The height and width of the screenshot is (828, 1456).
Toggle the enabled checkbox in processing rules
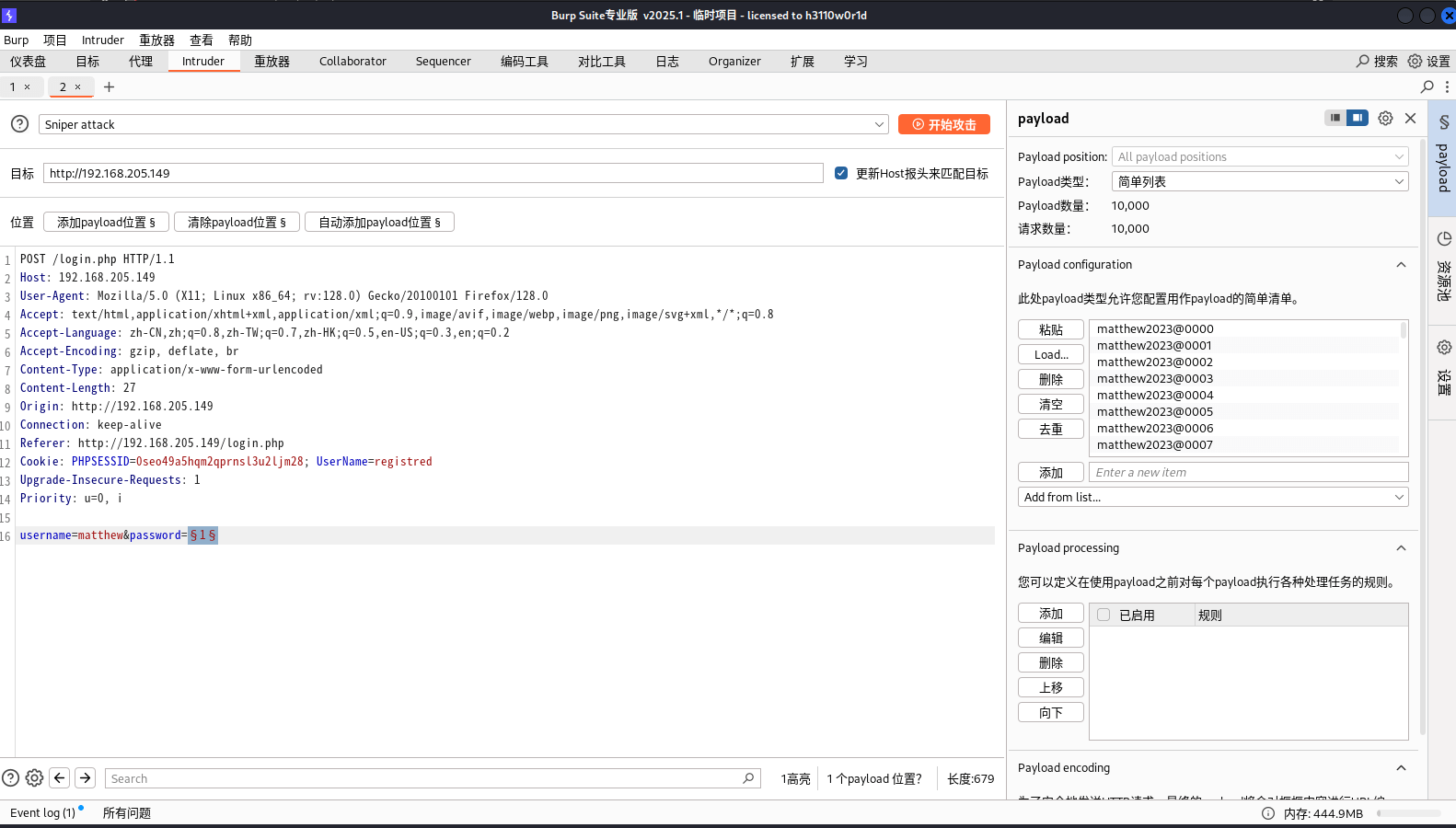click(x=1104, y=615)
